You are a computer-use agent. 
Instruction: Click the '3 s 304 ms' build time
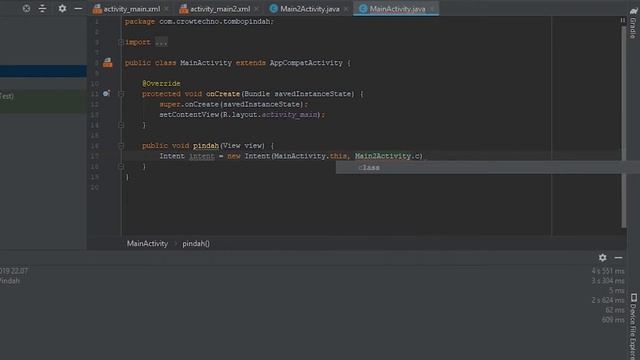[608, 281]
